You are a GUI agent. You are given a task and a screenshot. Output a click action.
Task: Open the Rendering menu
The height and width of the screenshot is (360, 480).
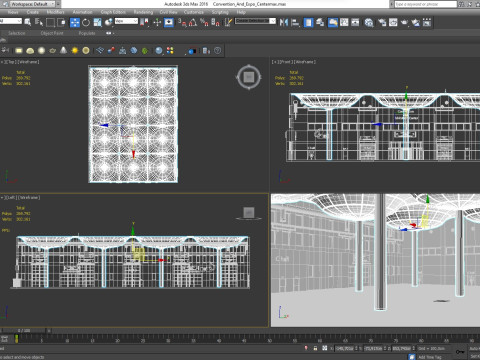tap(143, 12)
